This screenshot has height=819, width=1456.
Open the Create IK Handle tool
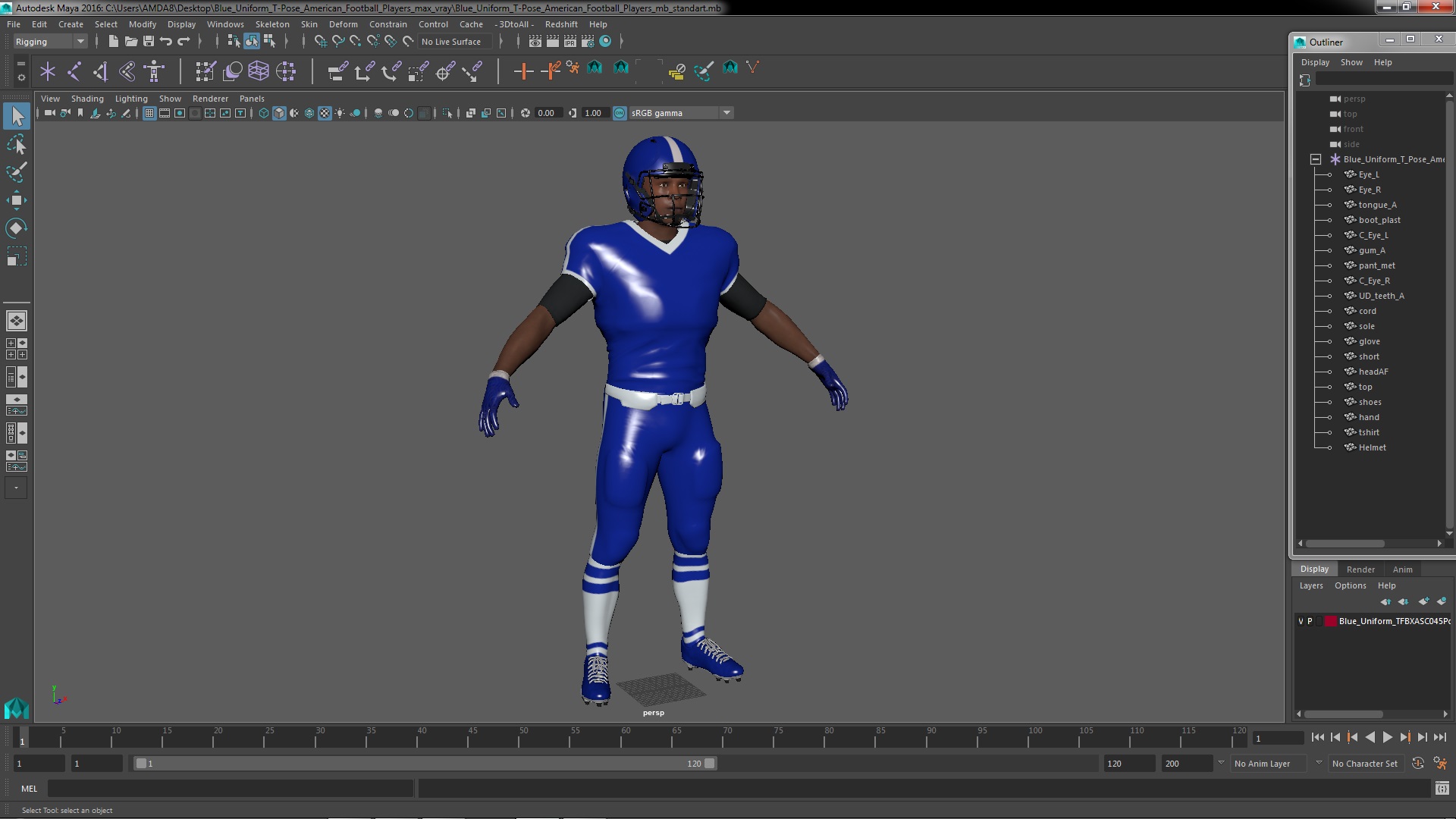coord(101,71)
